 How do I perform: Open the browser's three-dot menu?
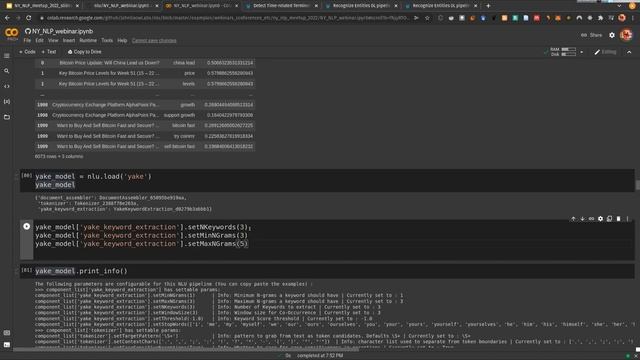(633, 18)
